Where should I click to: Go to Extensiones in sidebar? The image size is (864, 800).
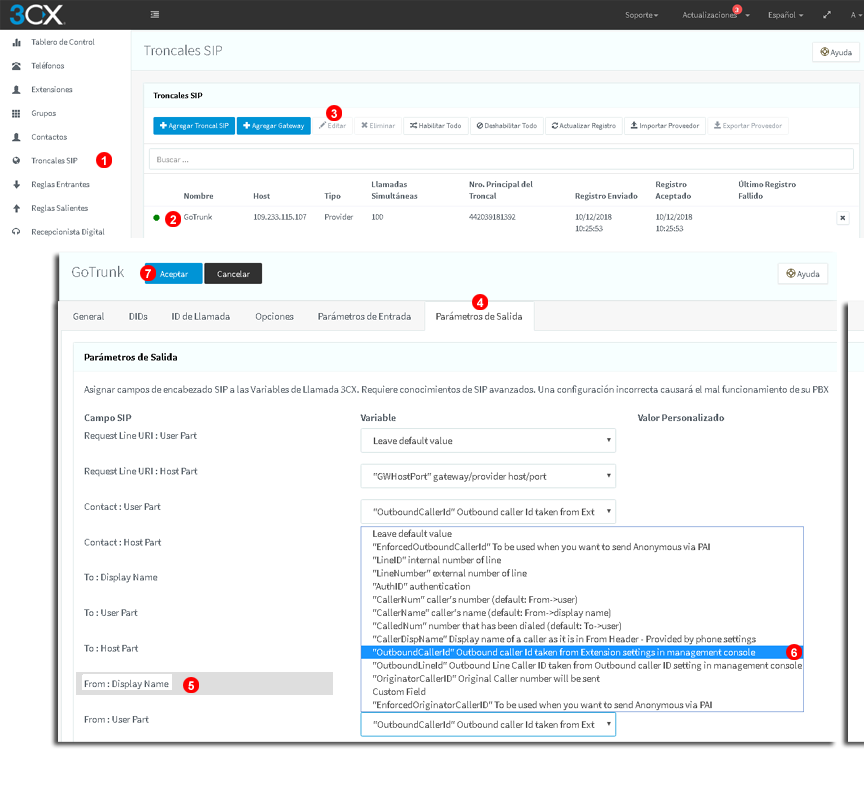[x=52, y=89]
